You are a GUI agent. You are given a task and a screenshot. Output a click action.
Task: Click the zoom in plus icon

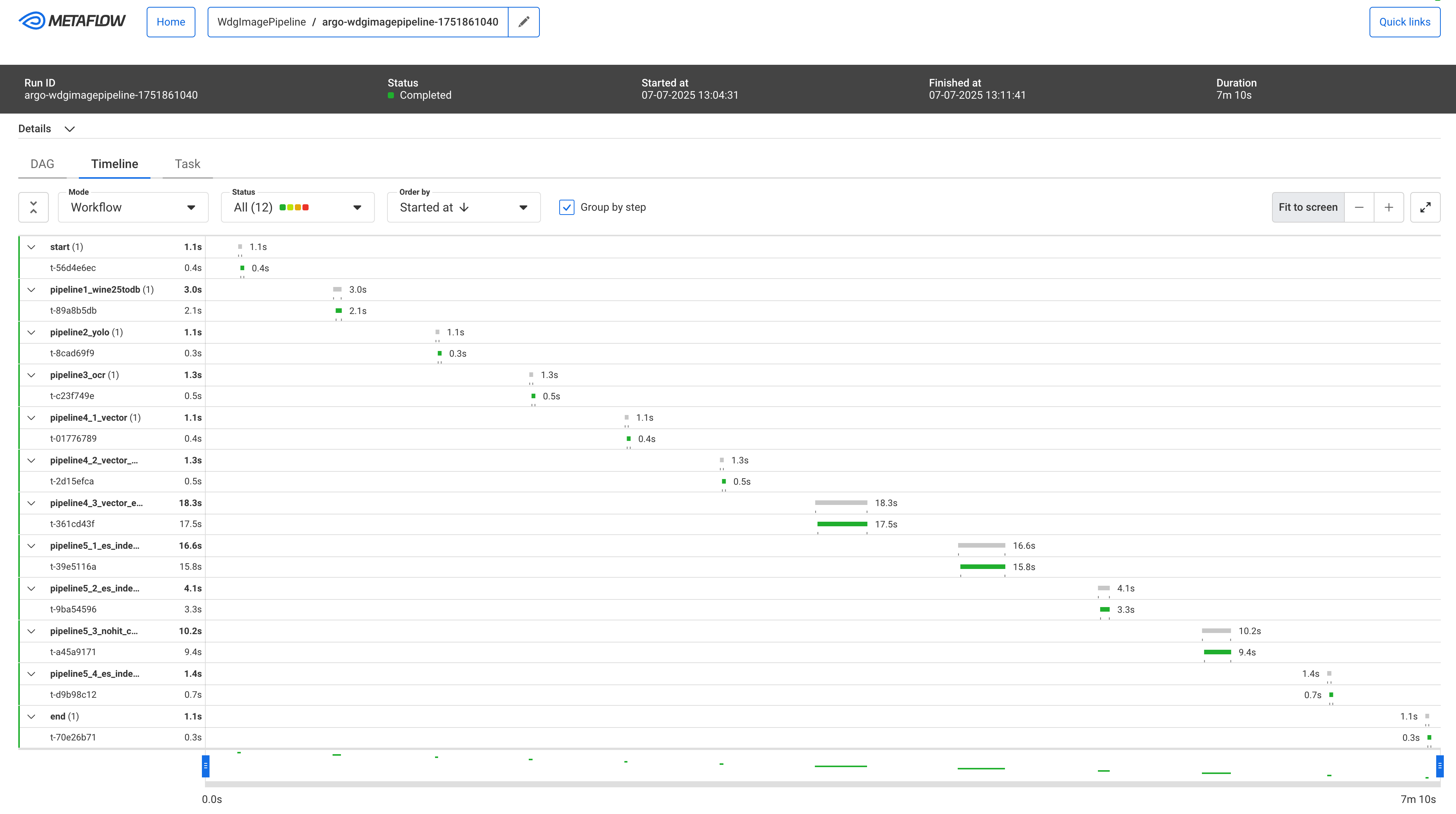[x=1389, y=207]
